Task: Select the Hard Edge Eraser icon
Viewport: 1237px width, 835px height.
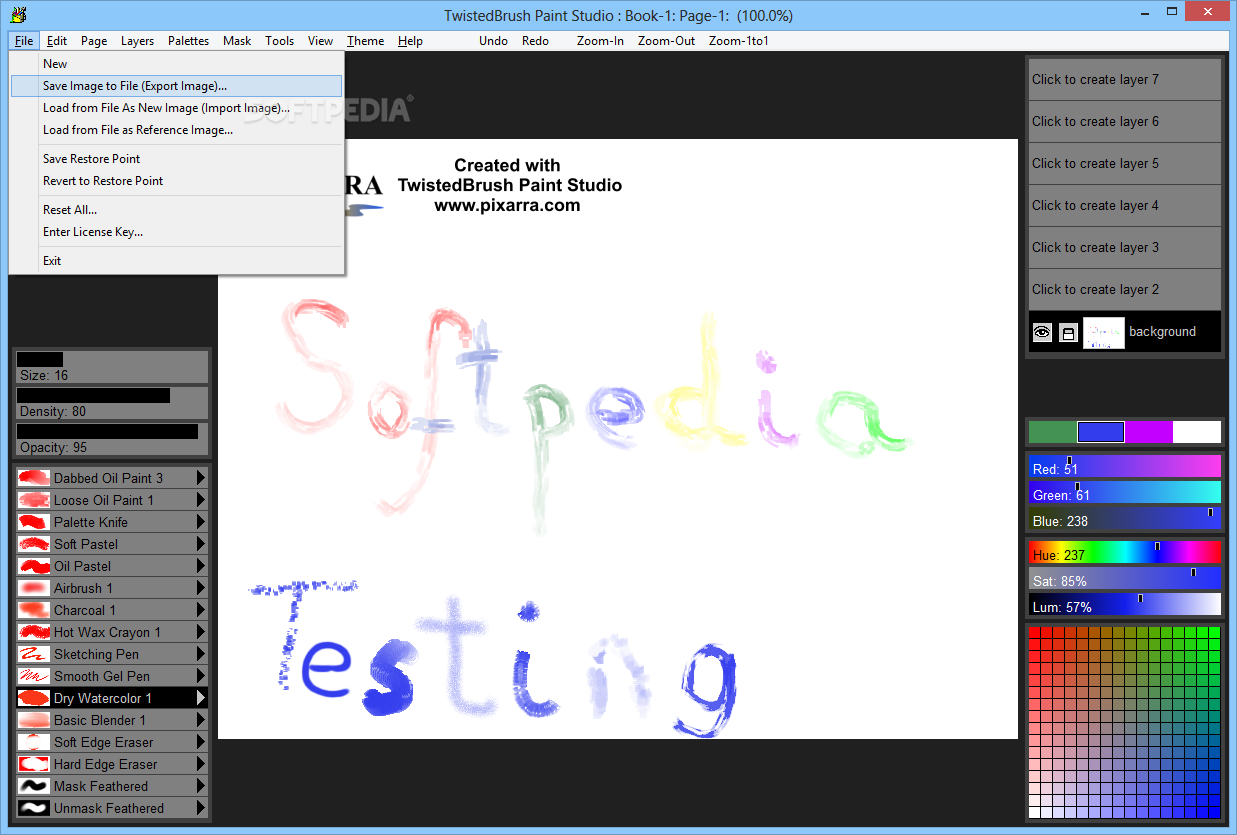Action: coord(34,764)
